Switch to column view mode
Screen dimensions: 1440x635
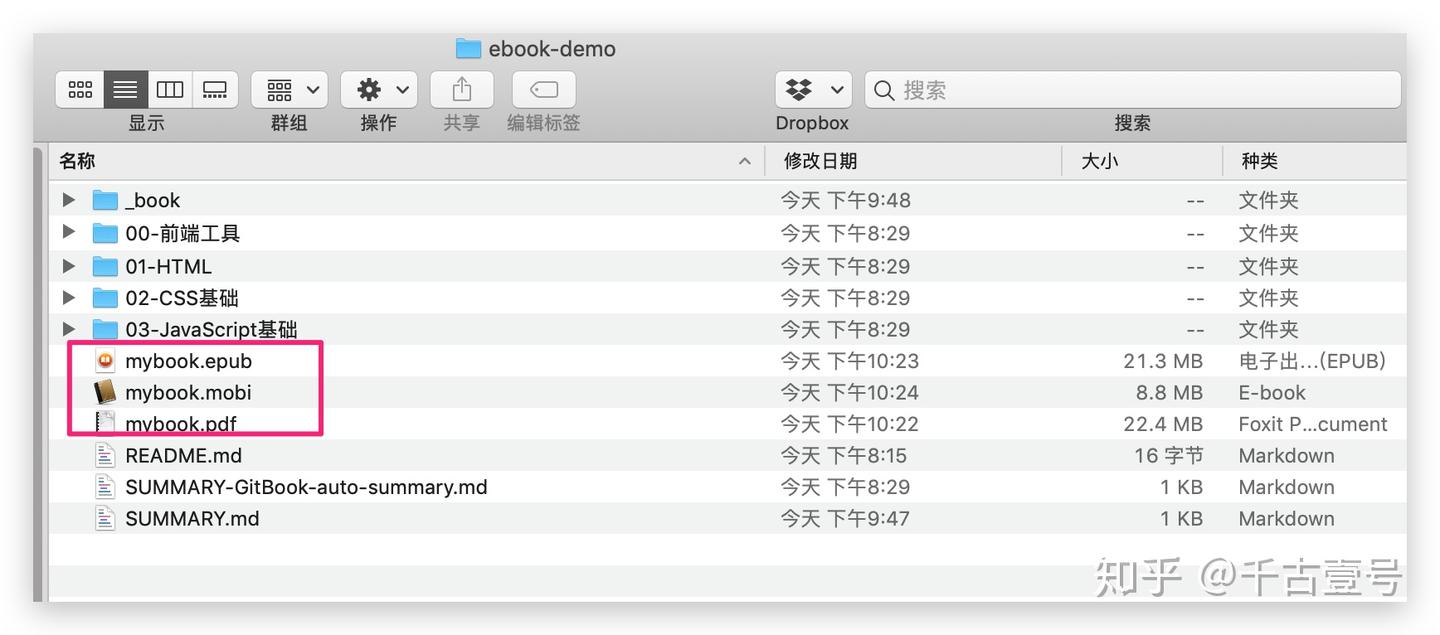(x=169, y=88)
